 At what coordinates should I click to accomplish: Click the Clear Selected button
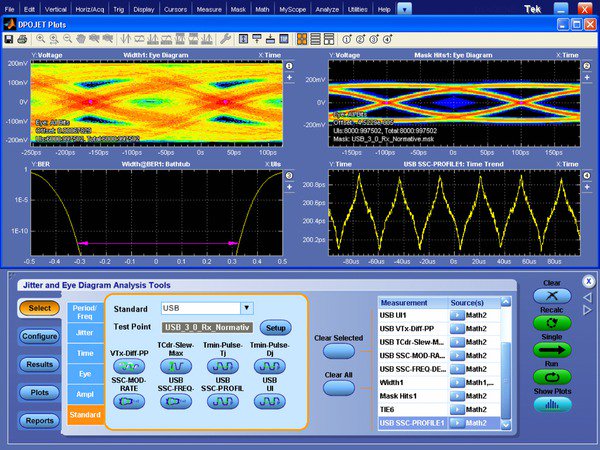[338, 352]
